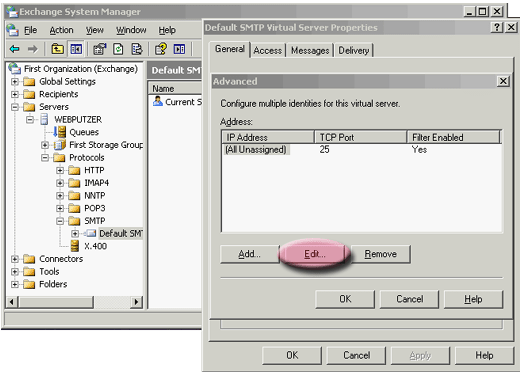Click the Current Sessions list item
Screen dimensions: 520x372
pos(183,102)
